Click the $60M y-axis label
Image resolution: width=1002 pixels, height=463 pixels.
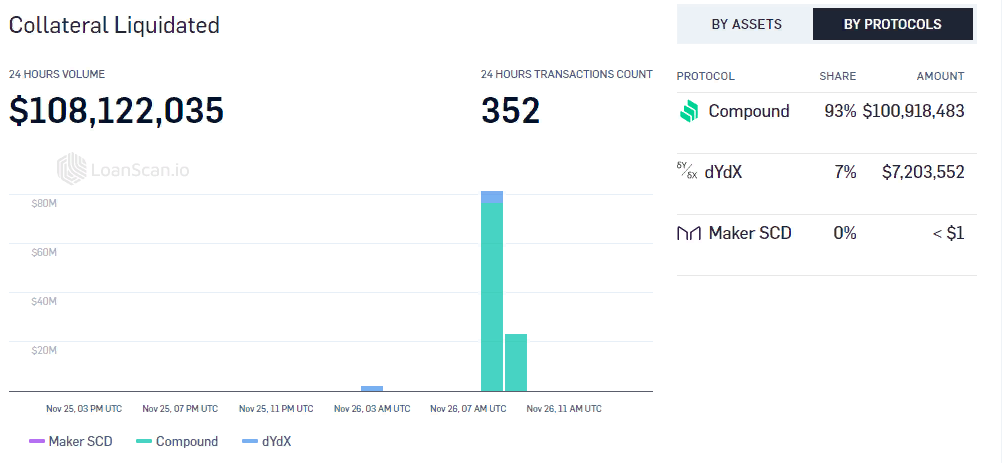point(44,252)
